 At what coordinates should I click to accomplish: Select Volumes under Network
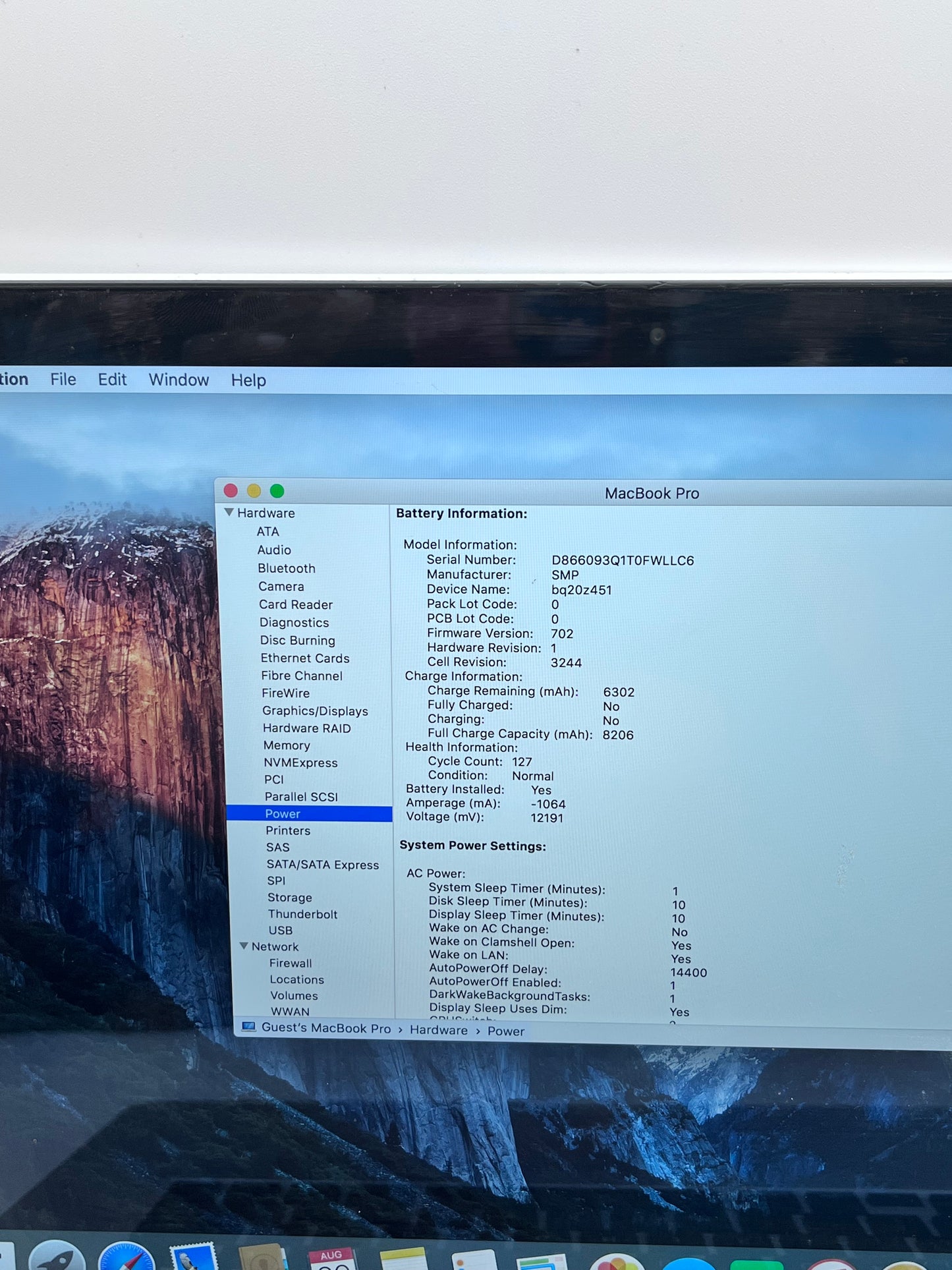pyautogui.click(x=294, y=995)
